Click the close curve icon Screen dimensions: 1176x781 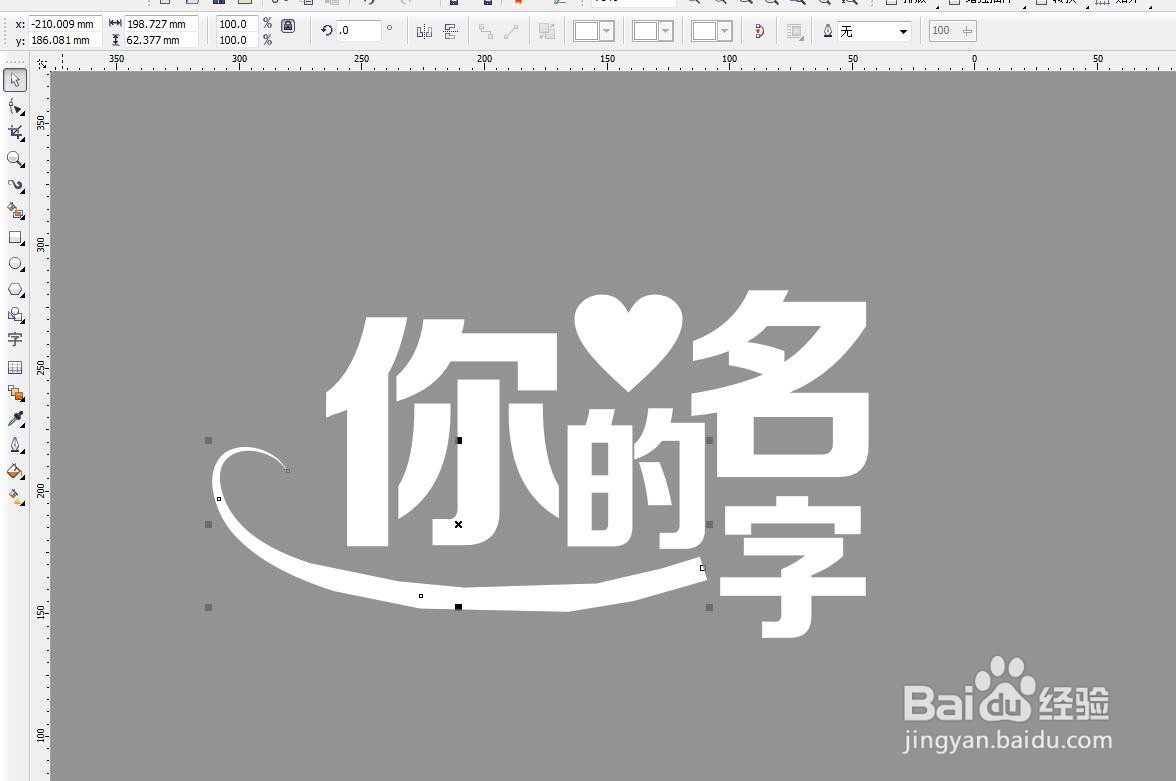759,31
